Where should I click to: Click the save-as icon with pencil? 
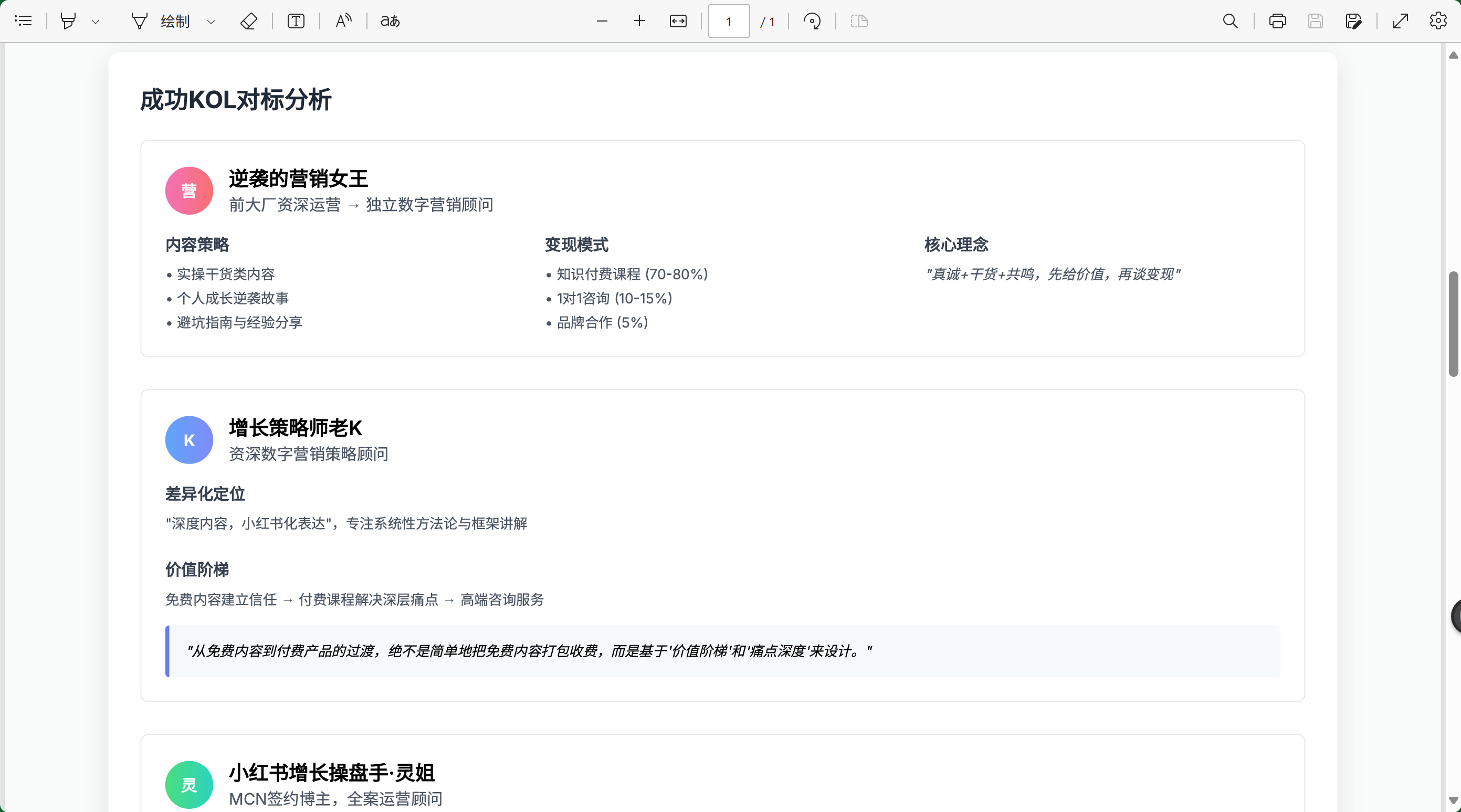(1353, 21)
